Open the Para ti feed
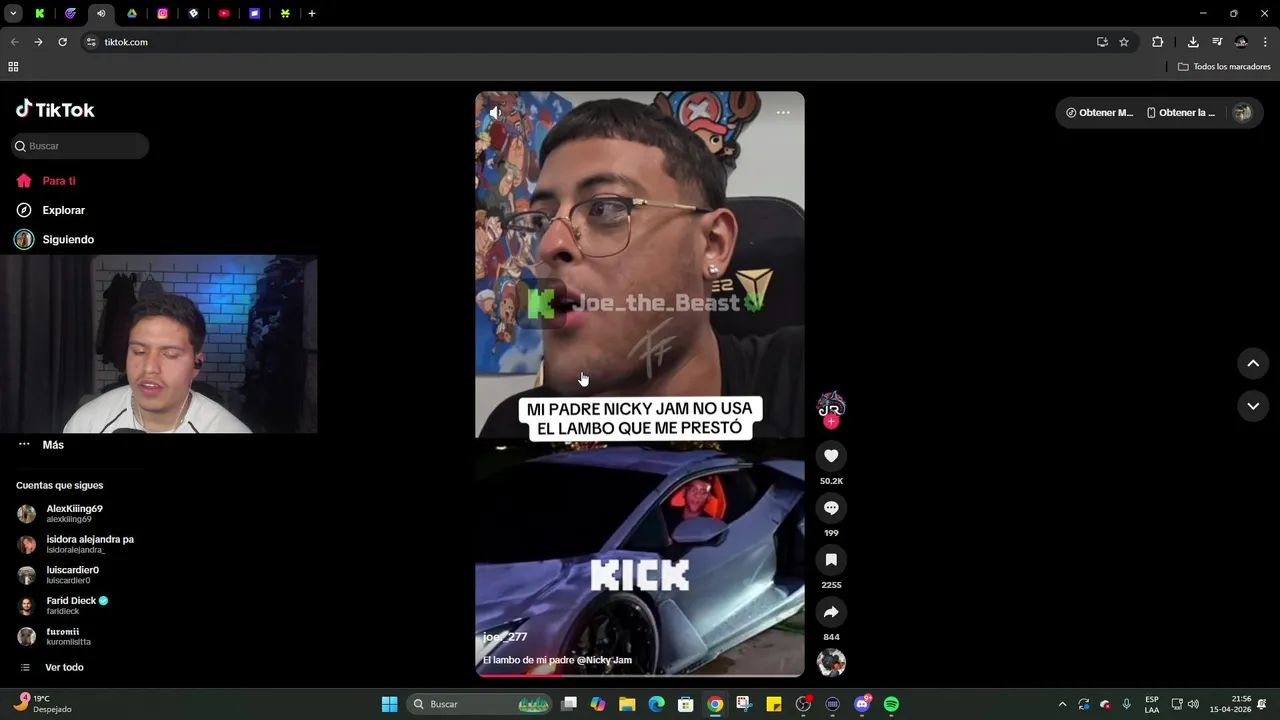 tap(59, 181)
